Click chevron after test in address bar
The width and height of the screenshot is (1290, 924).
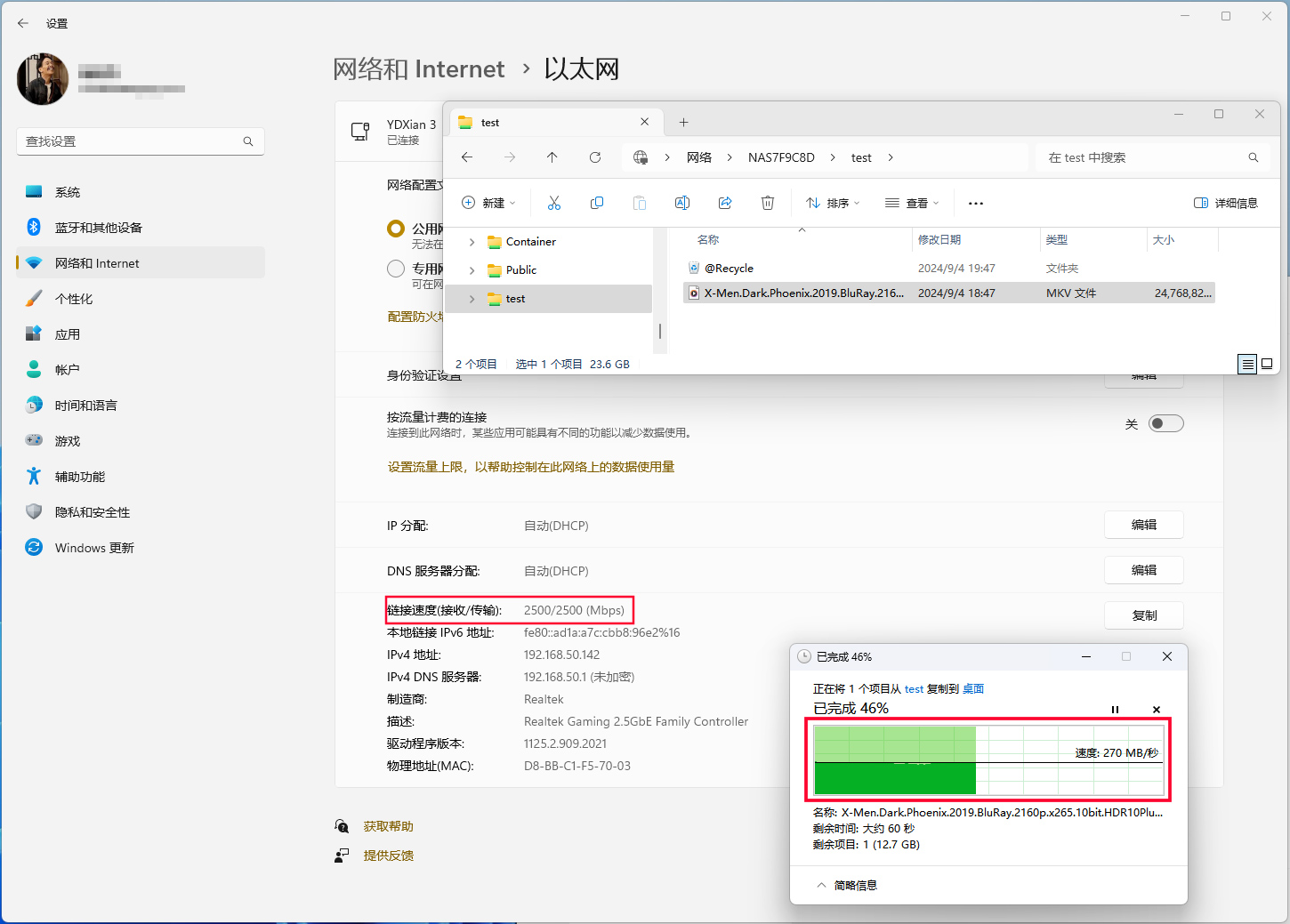[x=890, y=157]
